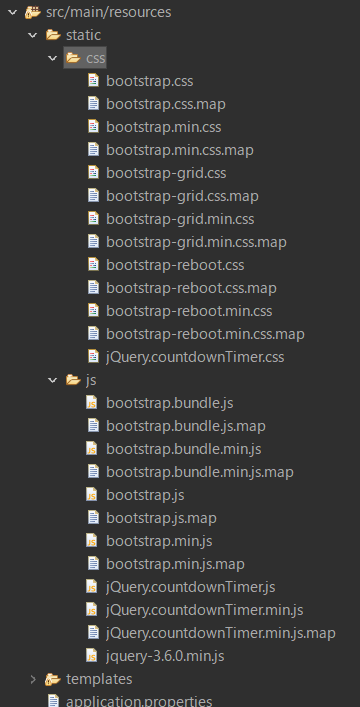Select the jquery-3.6.0.min.js file name

[165, 656]
